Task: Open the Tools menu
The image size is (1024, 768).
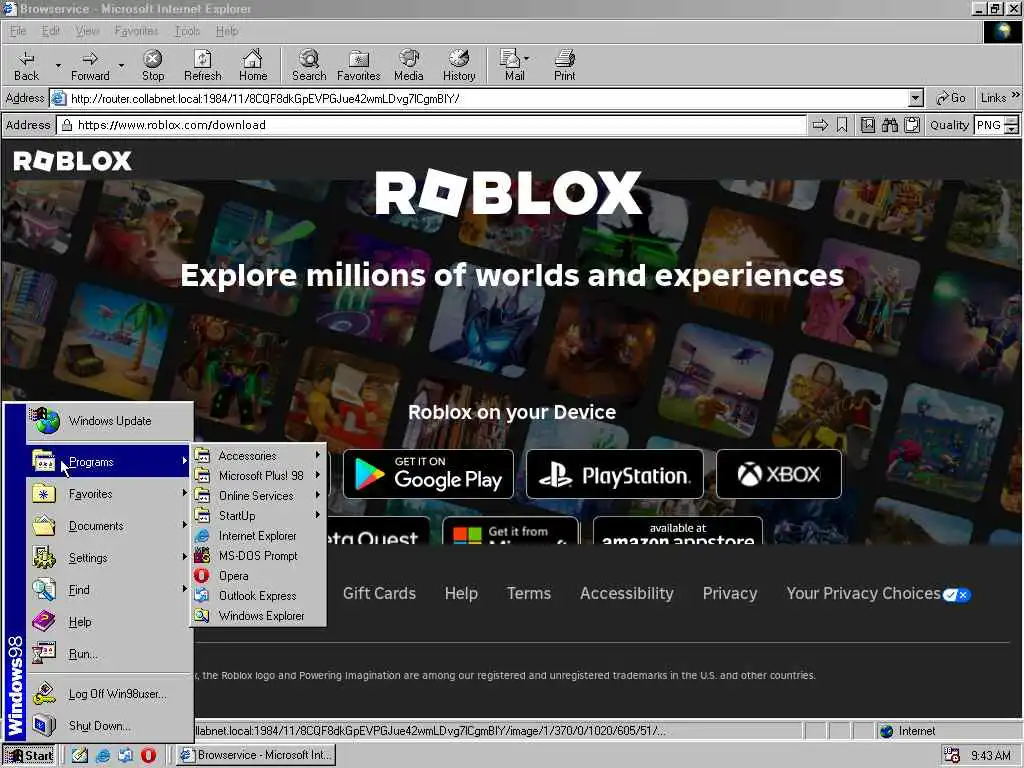Action: pos(187,31)
